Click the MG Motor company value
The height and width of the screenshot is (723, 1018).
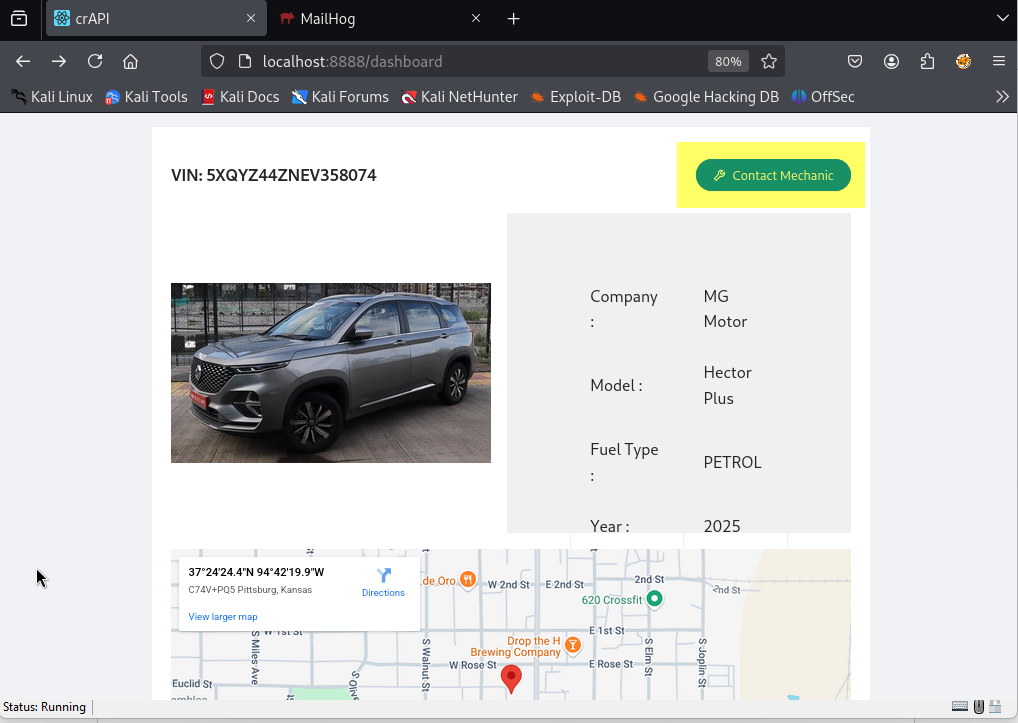coord(725,308)
